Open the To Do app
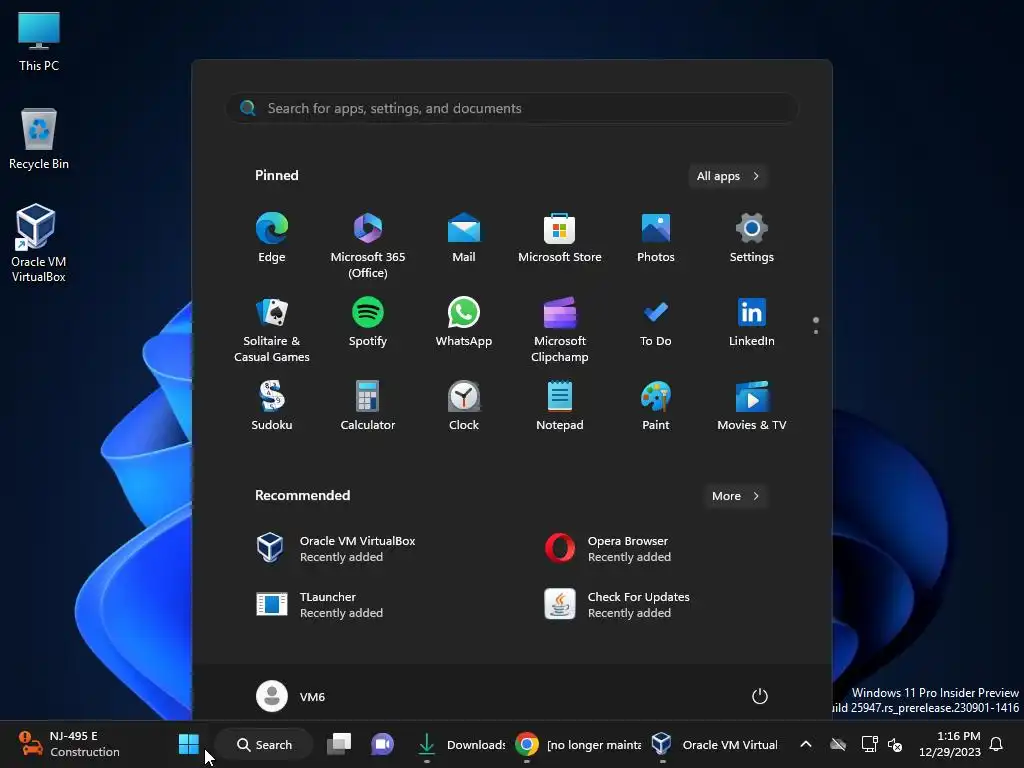The height and width of the screenshot is (768, 1024). coord(656,322)
